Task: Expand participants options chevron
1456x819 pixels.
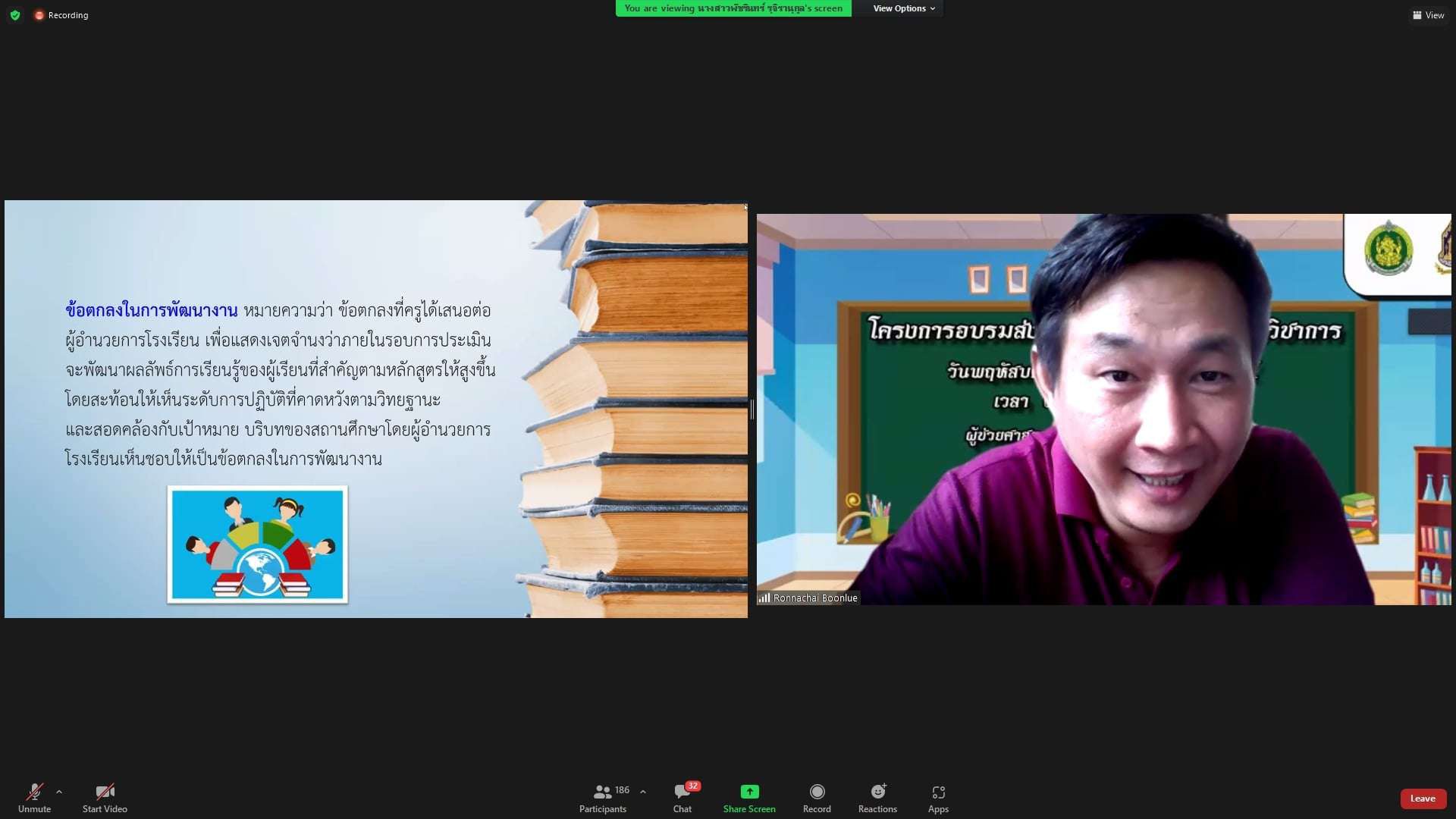Action: [643, 792]
